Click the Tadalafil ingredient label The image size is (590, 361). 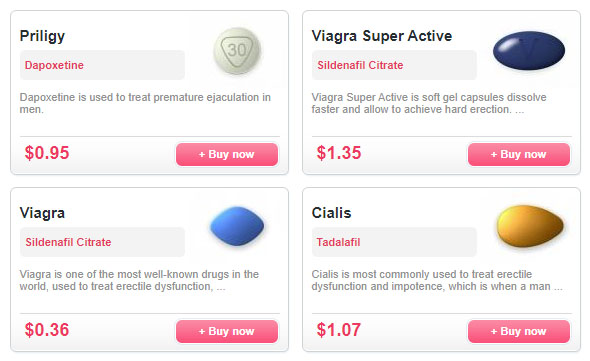tap(338, 242)
